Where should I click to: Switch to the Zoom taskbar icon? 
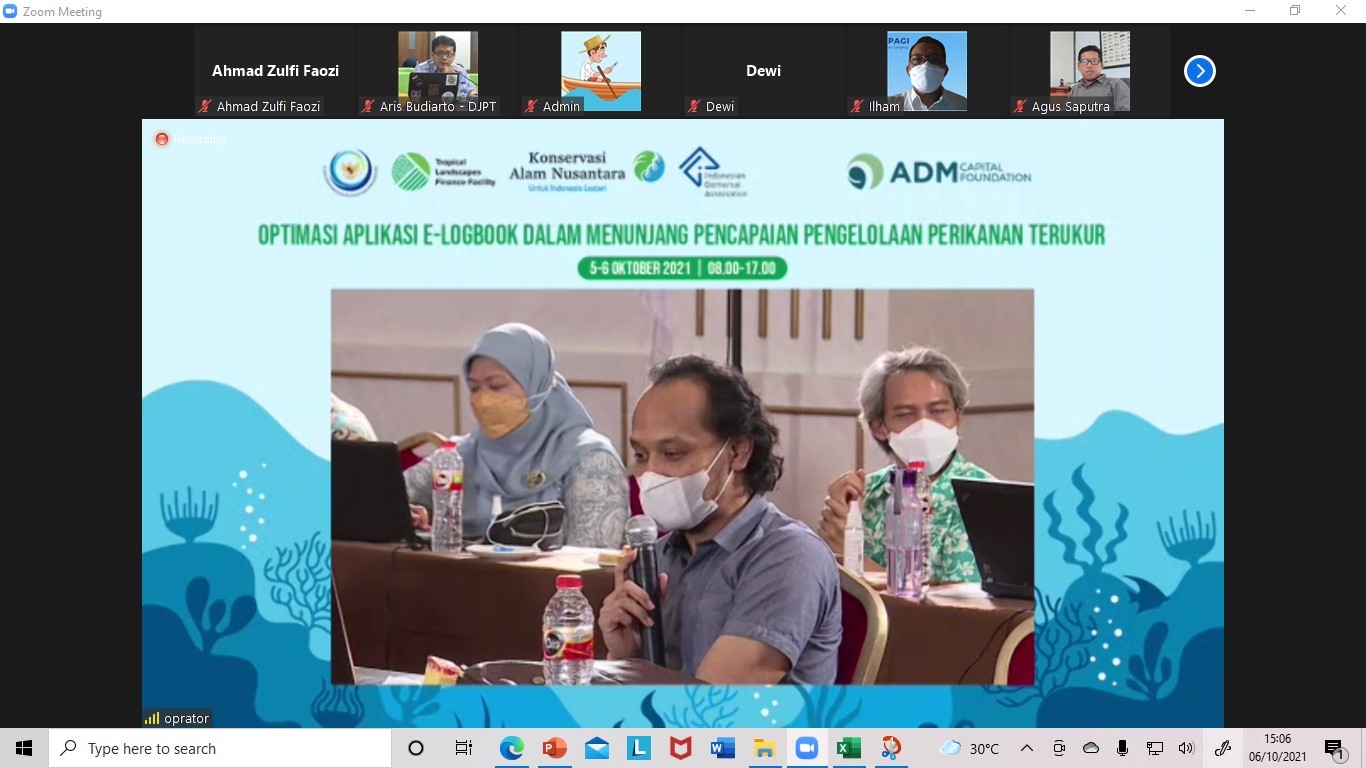click(x=807, y=748)
